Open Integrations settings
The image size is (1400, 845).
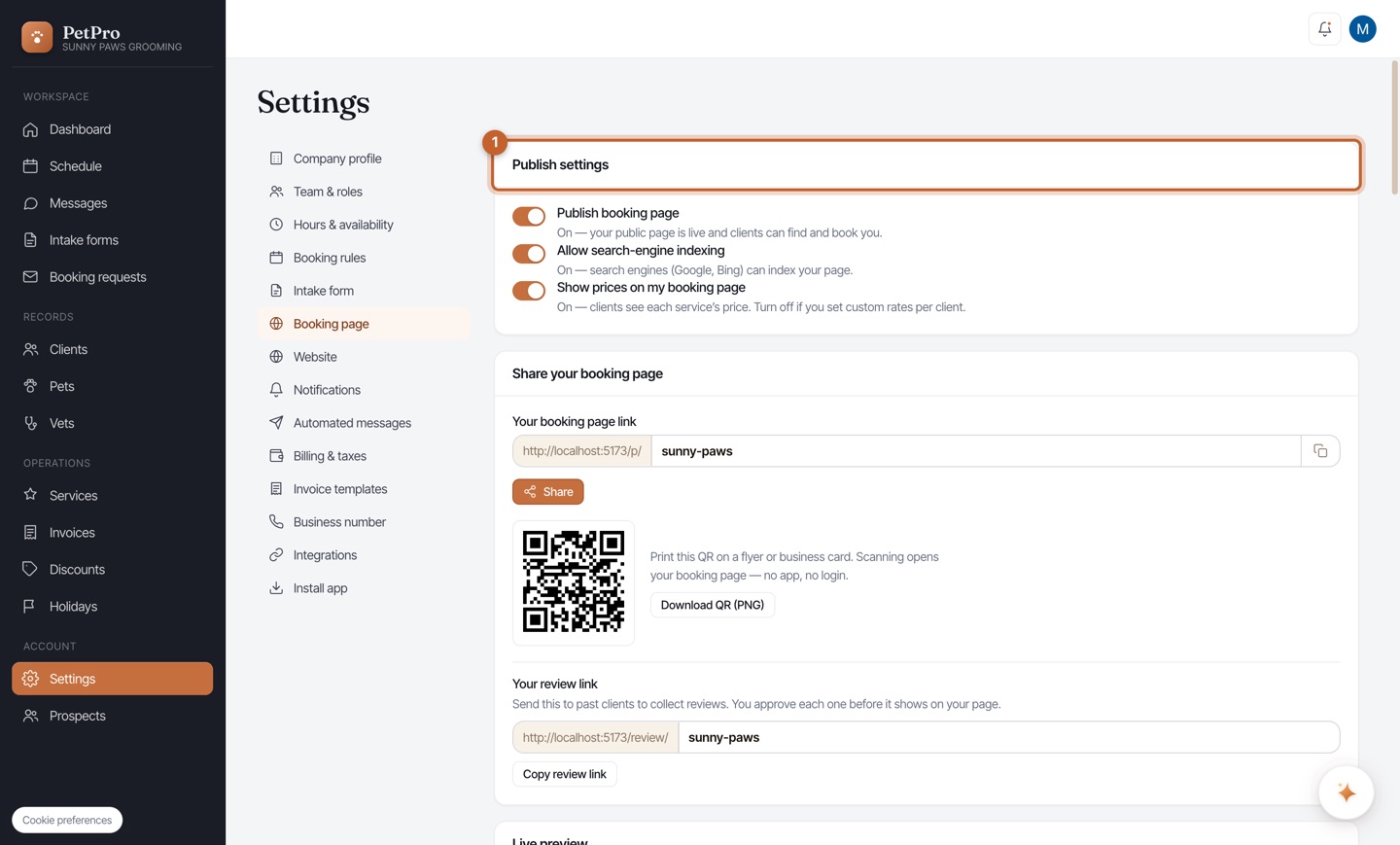coord(364,555)
